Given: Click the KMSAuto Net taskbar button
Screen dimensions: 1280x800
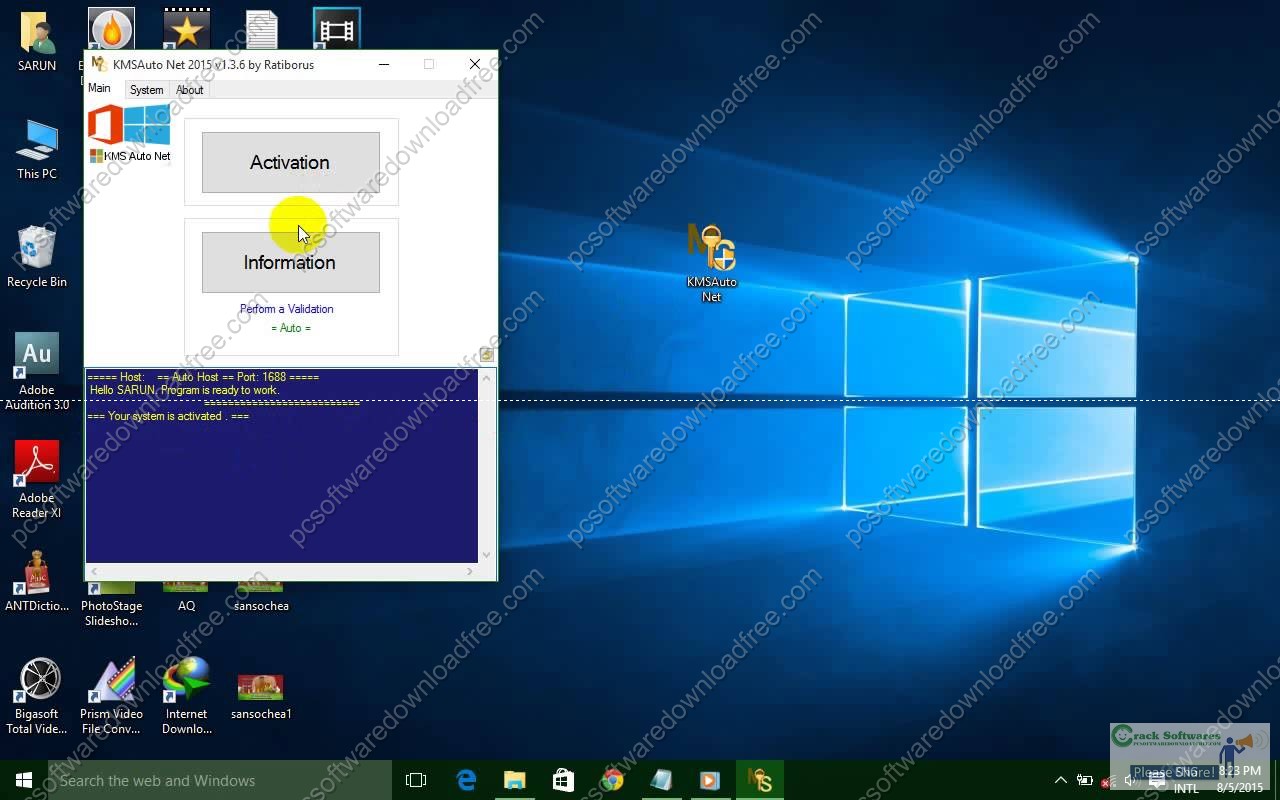Looking at the screenshot, I should pyautogui.click(x=759, y=780).
